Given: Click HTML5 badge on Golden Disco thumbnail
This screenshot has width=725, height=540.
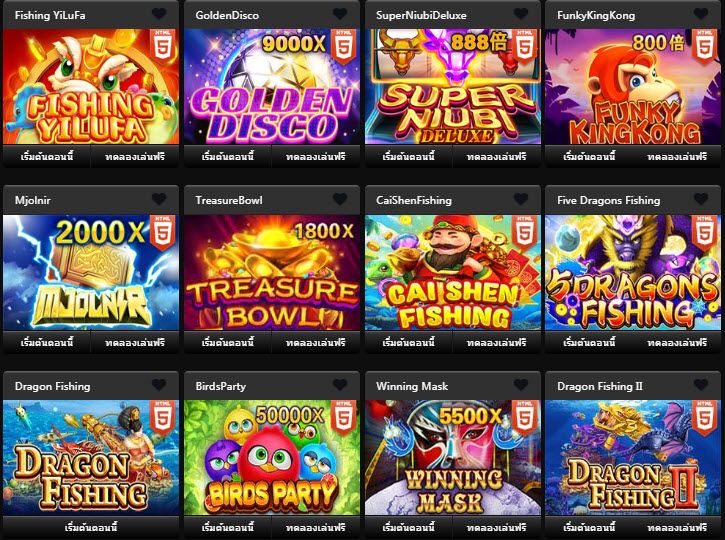Looking at the screenshot, I should pyautogui.click(x=344, y=47).
